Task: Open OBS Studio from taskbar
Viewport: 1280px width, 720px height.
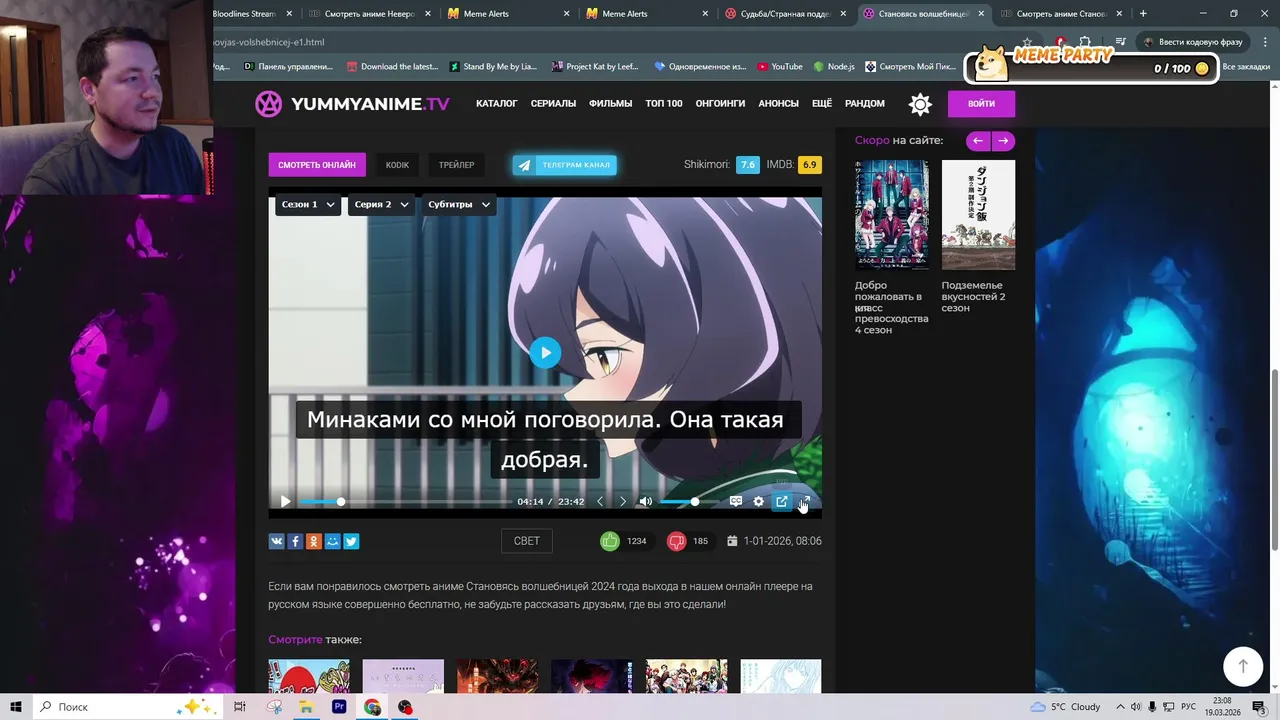Action: pos(405,707)
